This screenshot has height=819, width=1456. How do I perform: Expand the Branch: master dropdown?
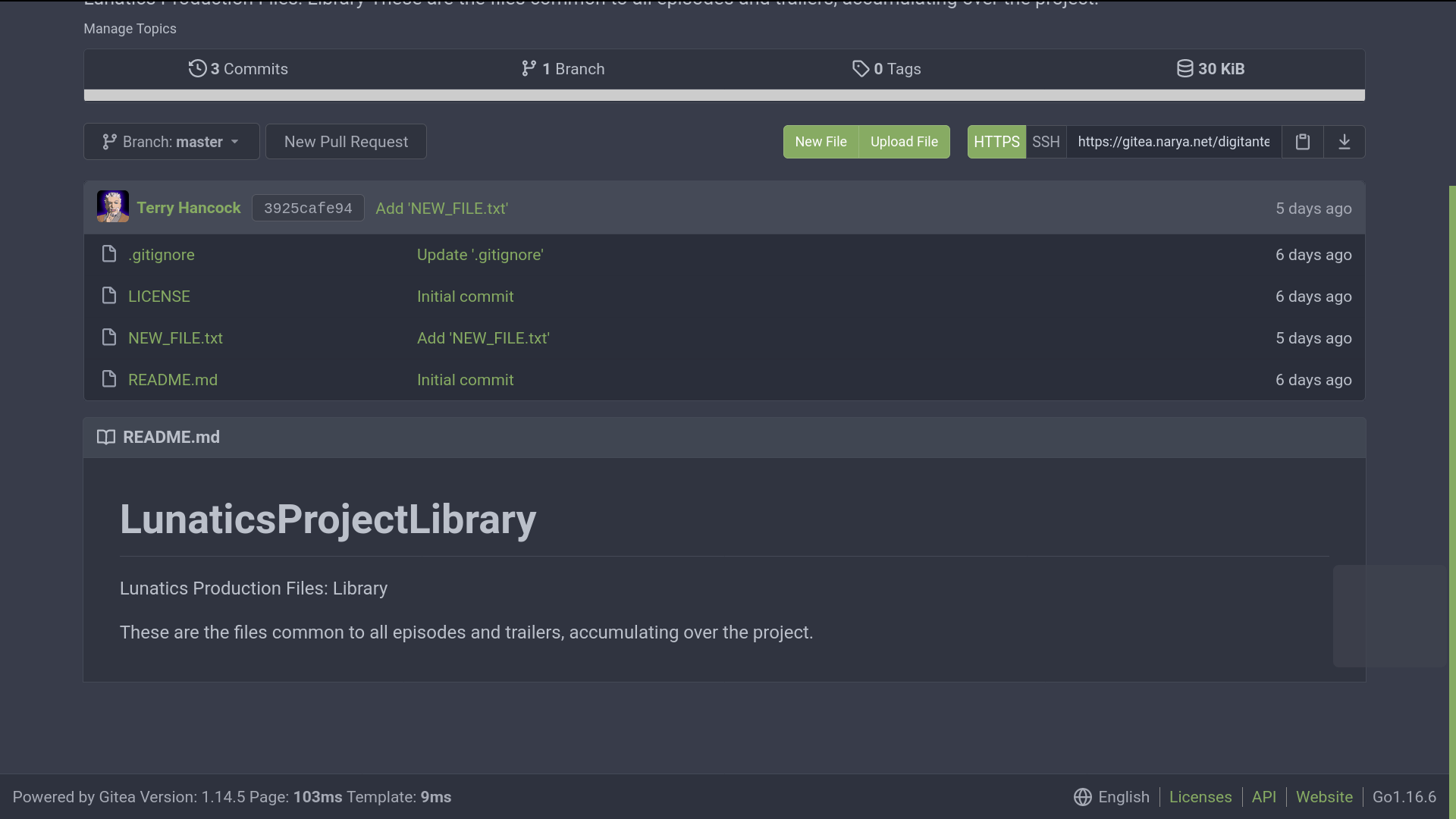coord(171,142)
